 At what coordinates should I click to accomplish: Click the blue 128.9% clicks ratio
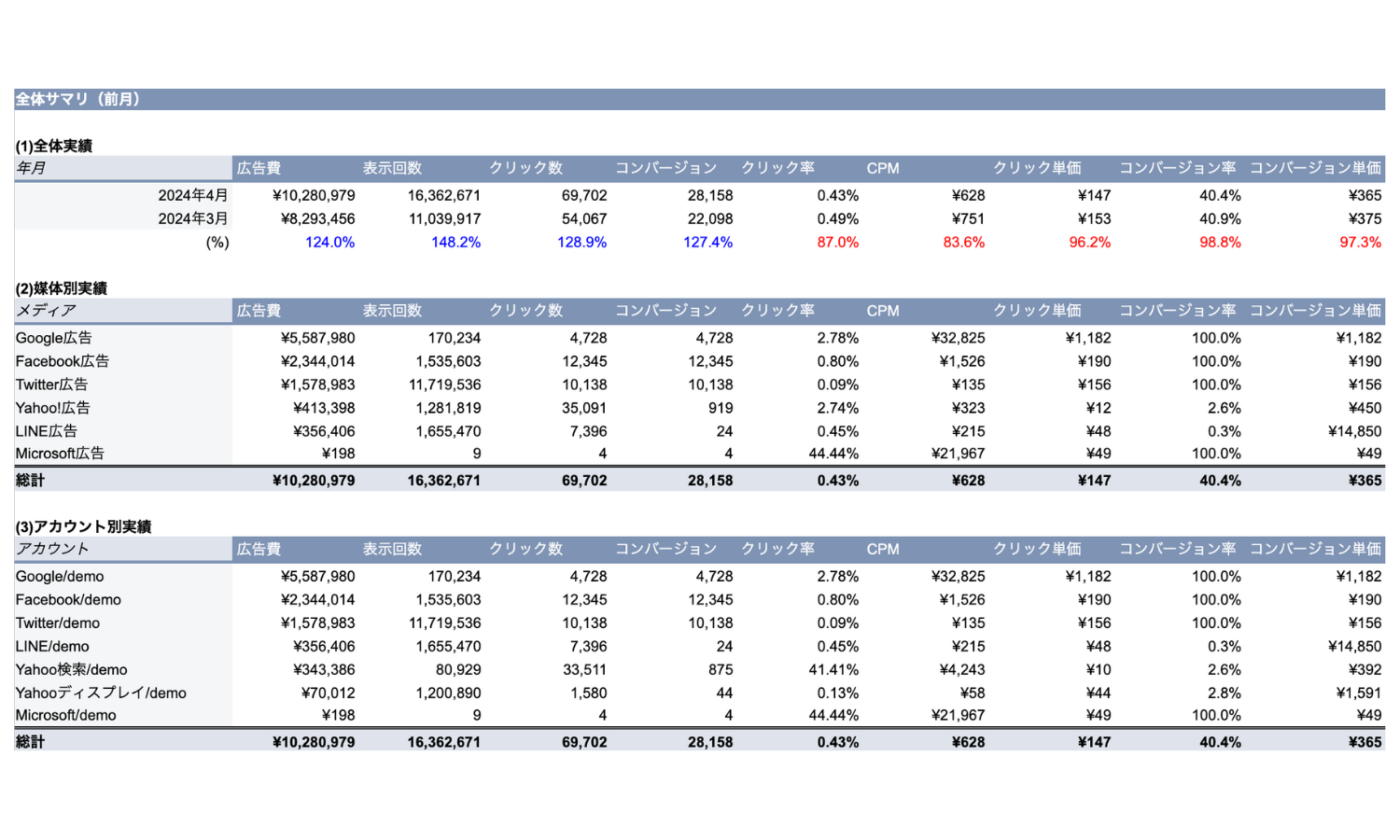[x=582, y=242]
